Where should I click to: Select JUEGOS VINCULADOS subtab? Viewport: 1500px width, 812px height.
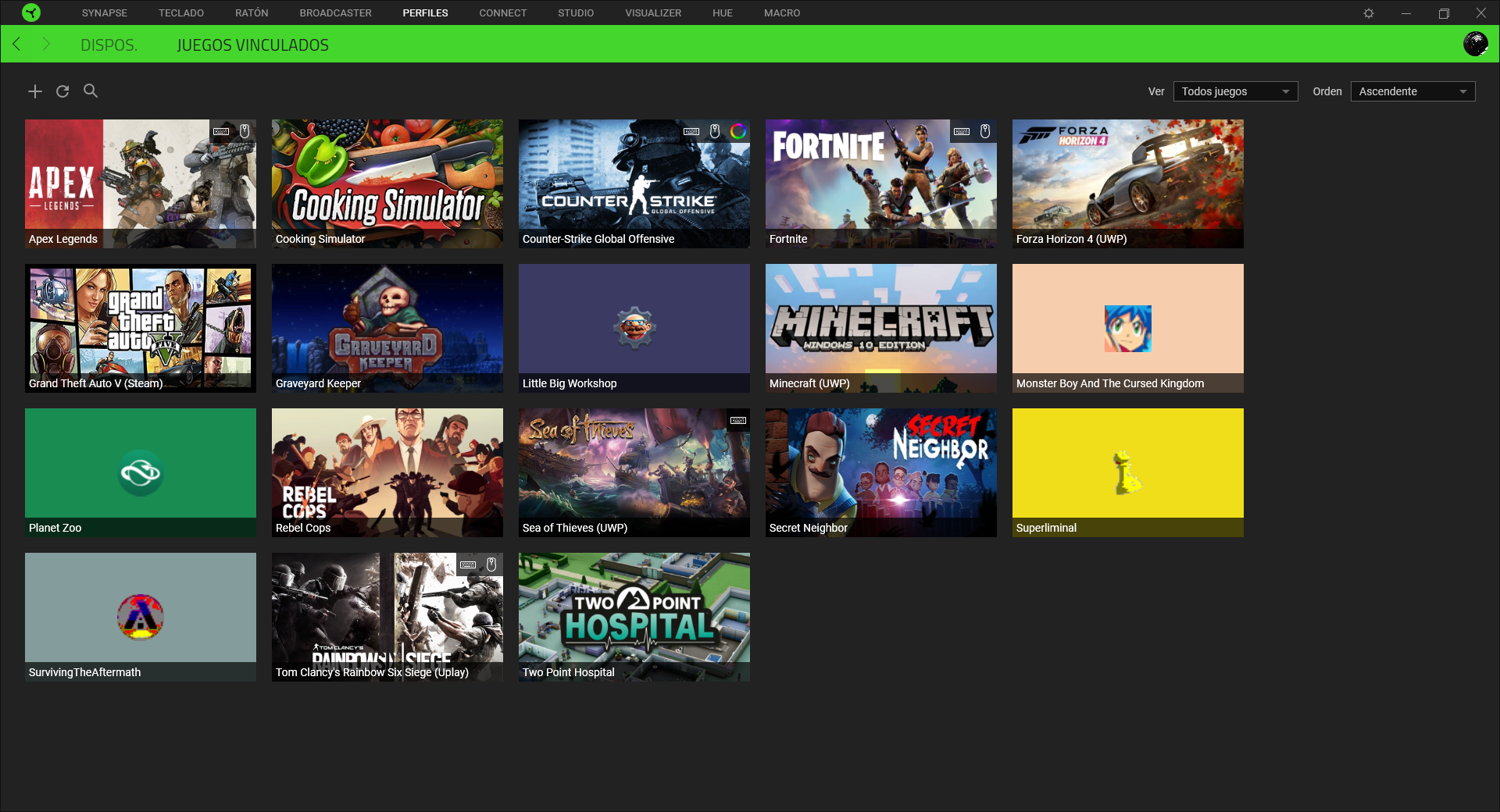click(x=253, y=45)
